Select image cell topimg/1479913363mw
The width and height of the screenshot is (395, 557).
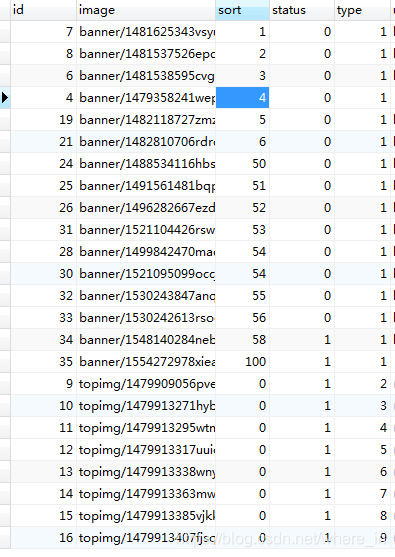146,494
